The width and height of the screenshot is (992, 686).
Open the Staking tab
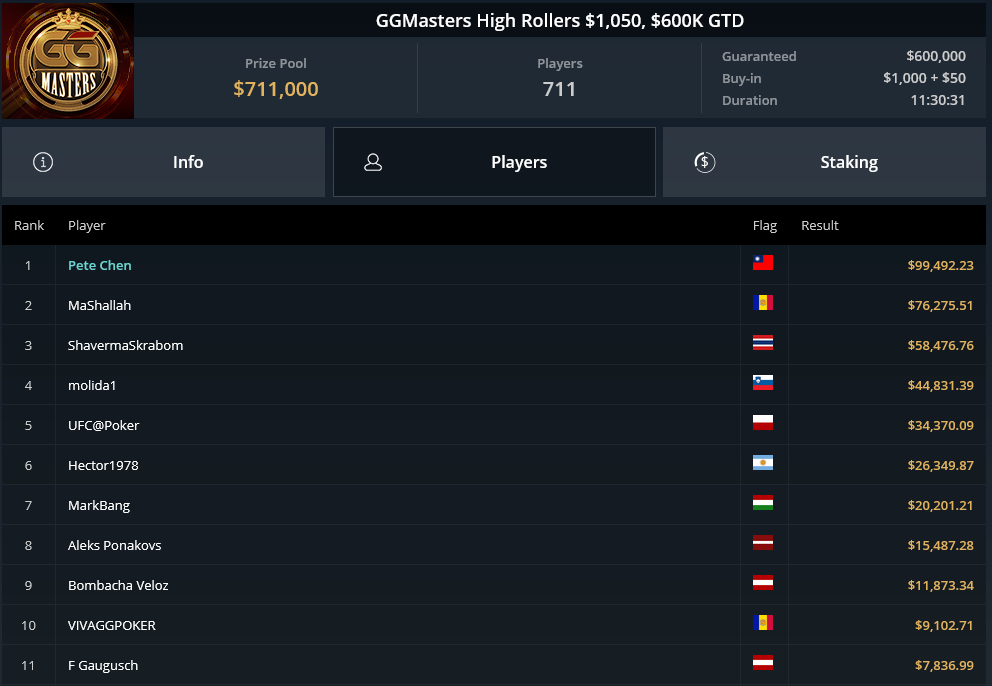[824, 162]
